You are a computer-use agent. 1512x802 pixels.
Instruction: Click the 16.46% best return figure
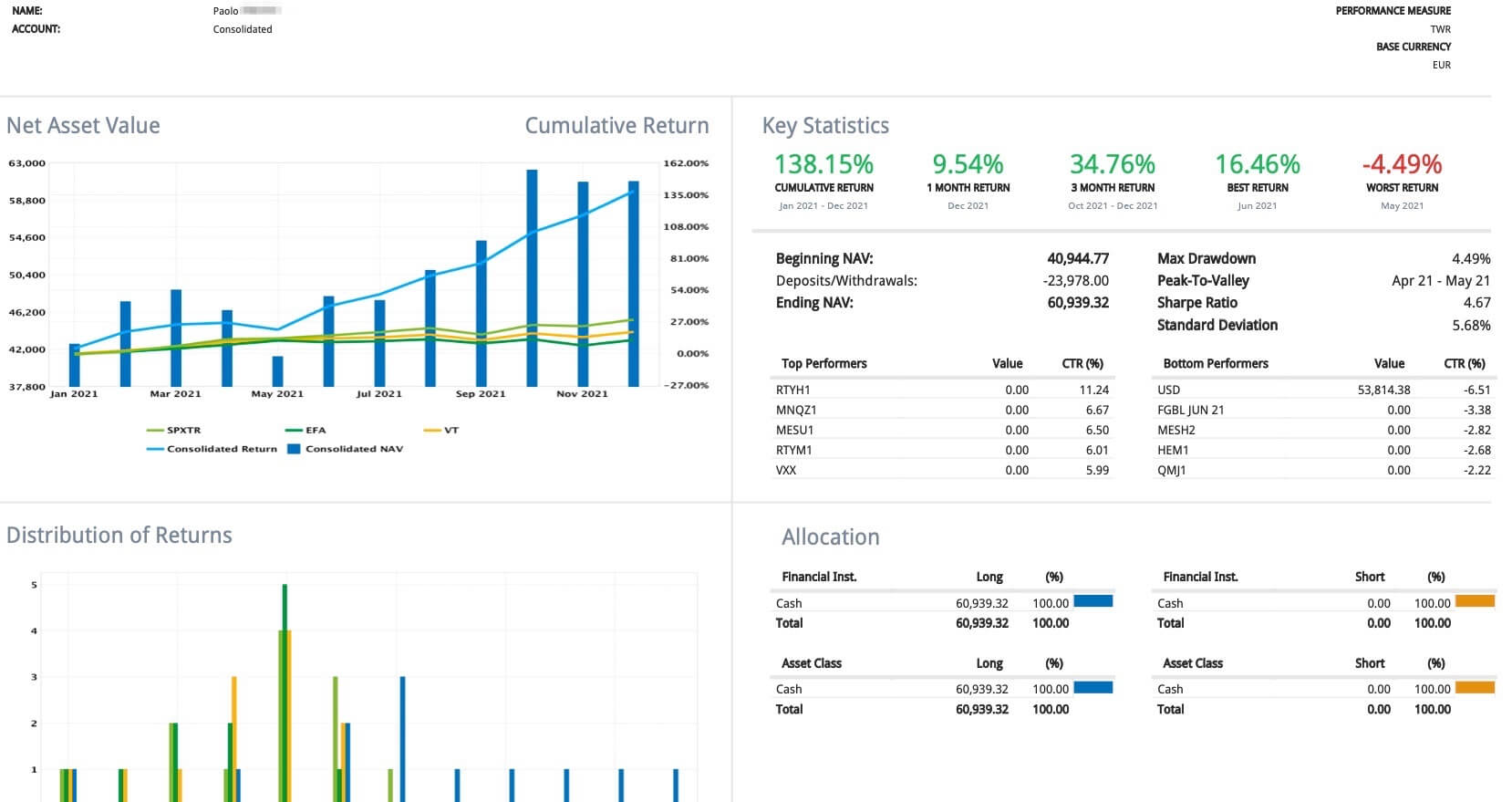(1257, 164)
